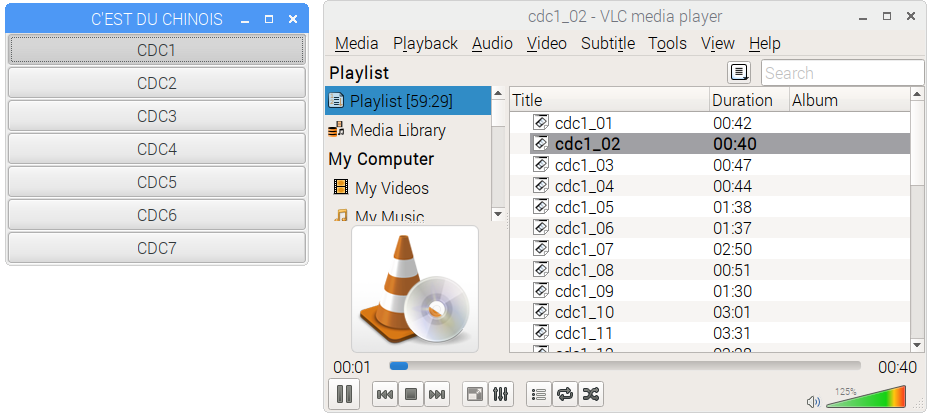935x419 pixels.
Task: Open the Tools menu
Action: [x=667, y=44]
